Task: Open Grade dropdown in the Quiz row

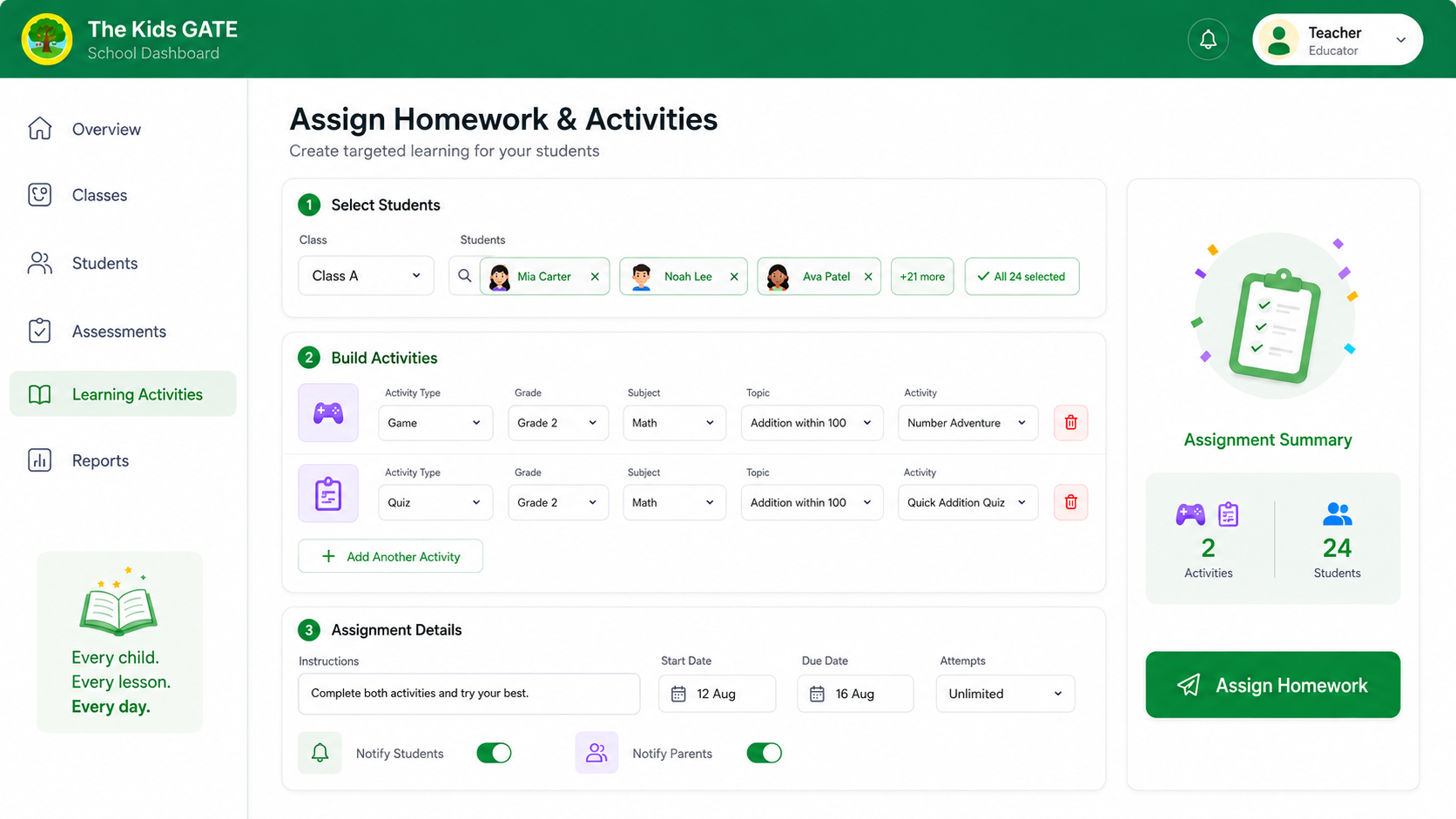Action: pyautogui.click(x=557, y=502)
